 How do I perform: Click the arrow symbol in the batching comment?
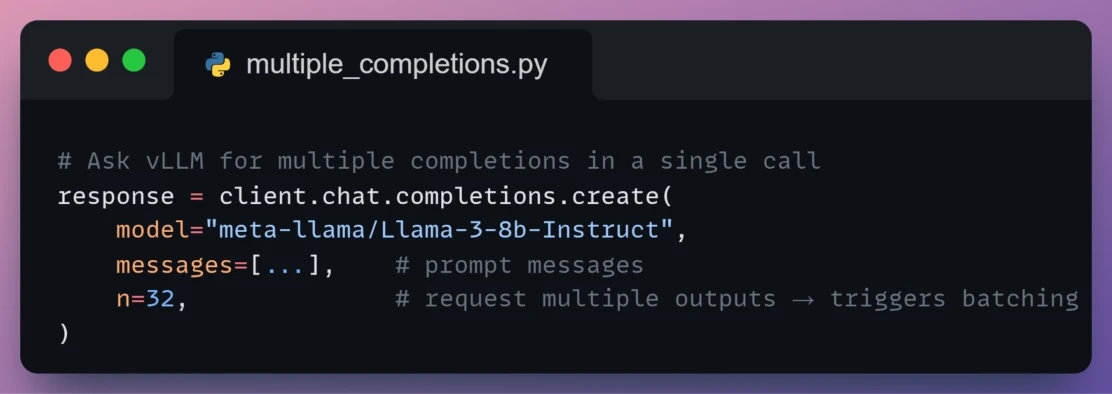pos(803,299)
